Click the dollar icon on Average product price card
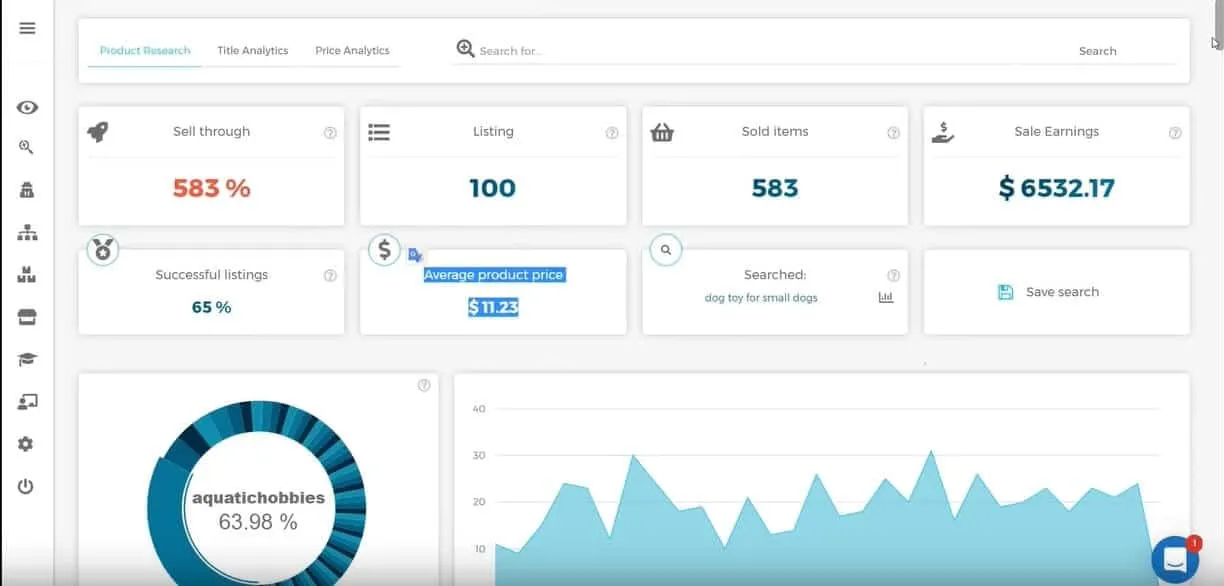 384,250
